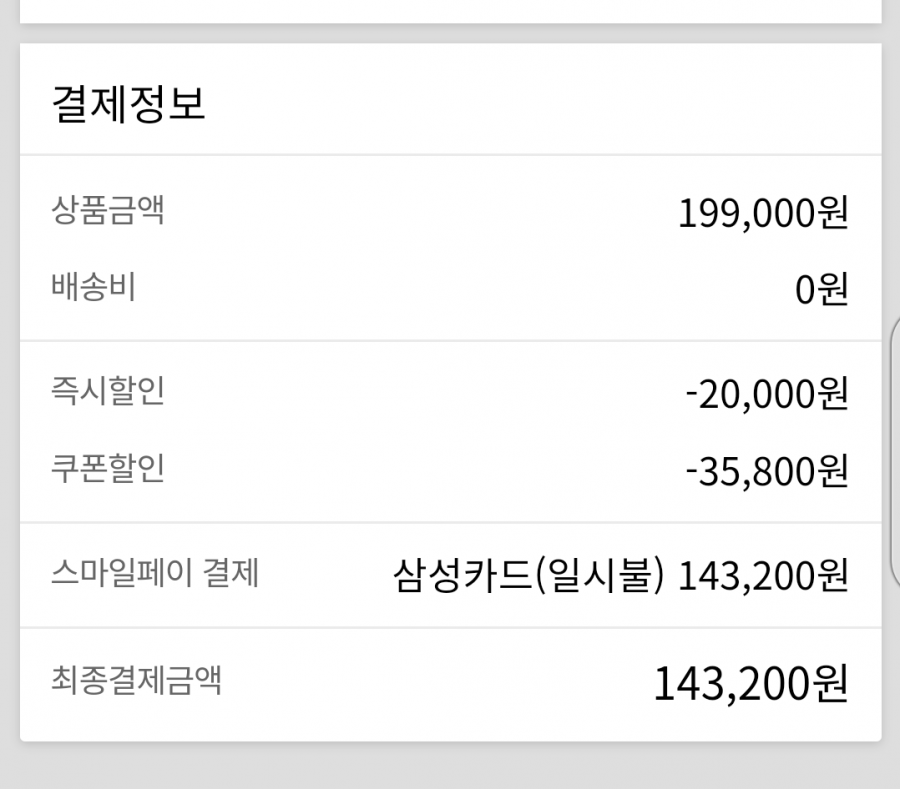Select the 상품금액 label

[x=108, y=210]
